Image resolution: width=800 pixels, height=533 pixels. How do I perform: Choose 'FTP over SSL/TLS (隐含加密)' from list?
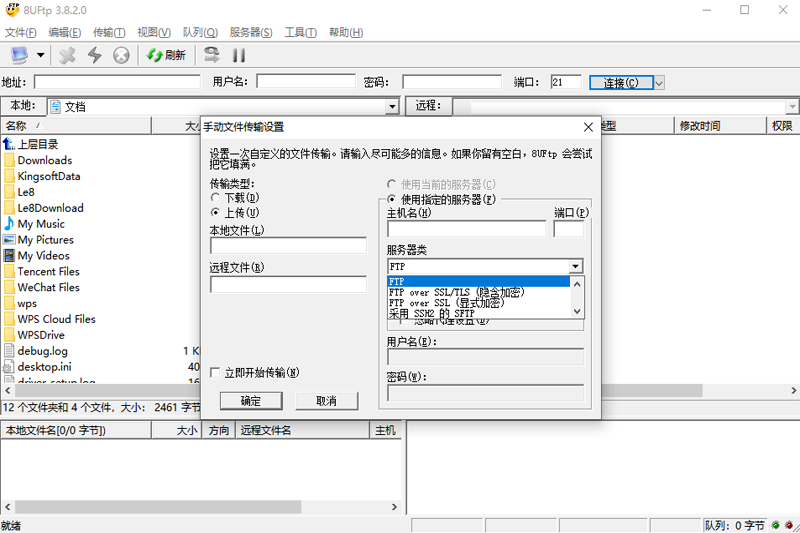point(455,292)
